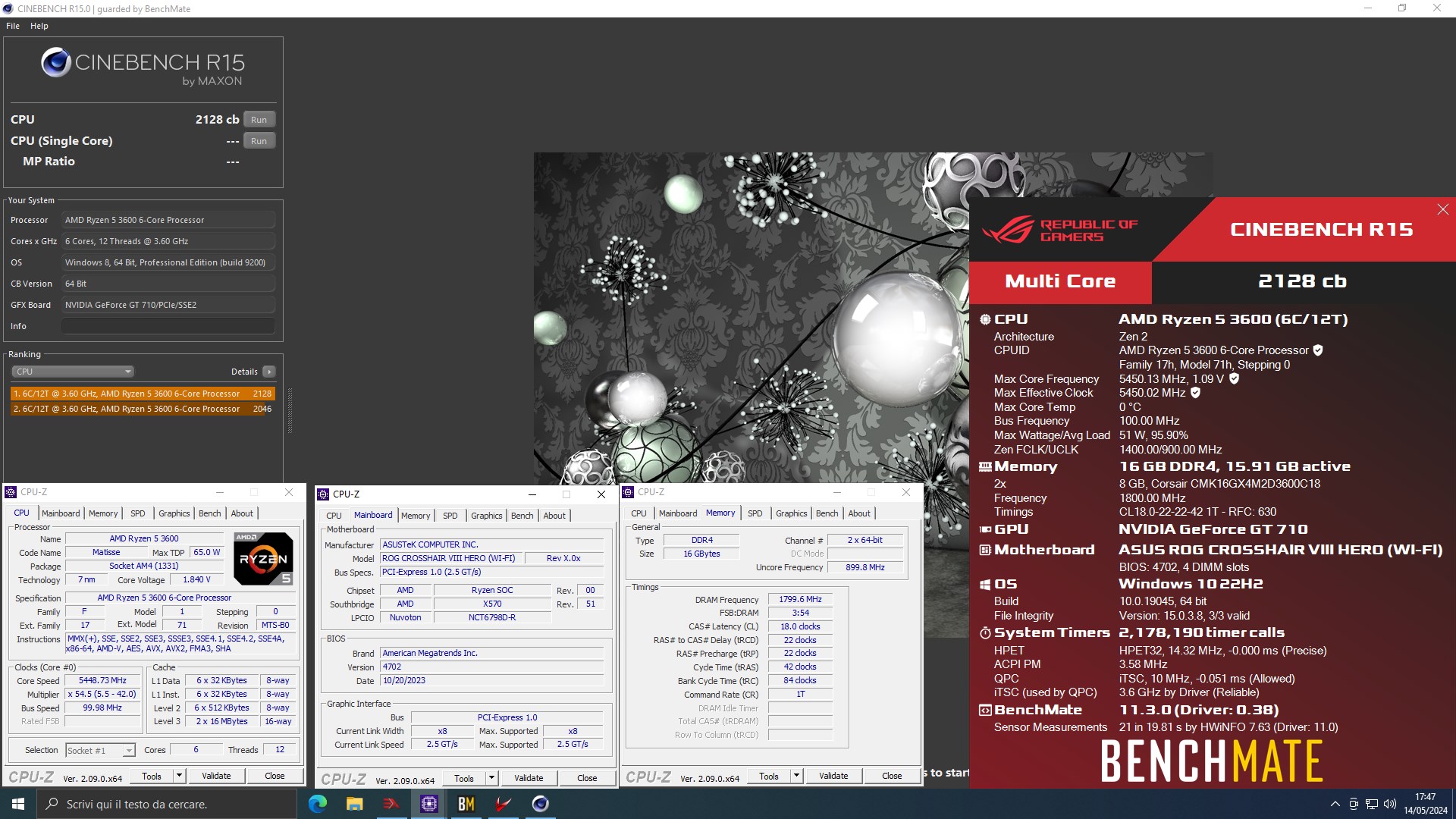Open the File menu in Cinebench
Screen dimensions: 1456x819
coord(13,26)
